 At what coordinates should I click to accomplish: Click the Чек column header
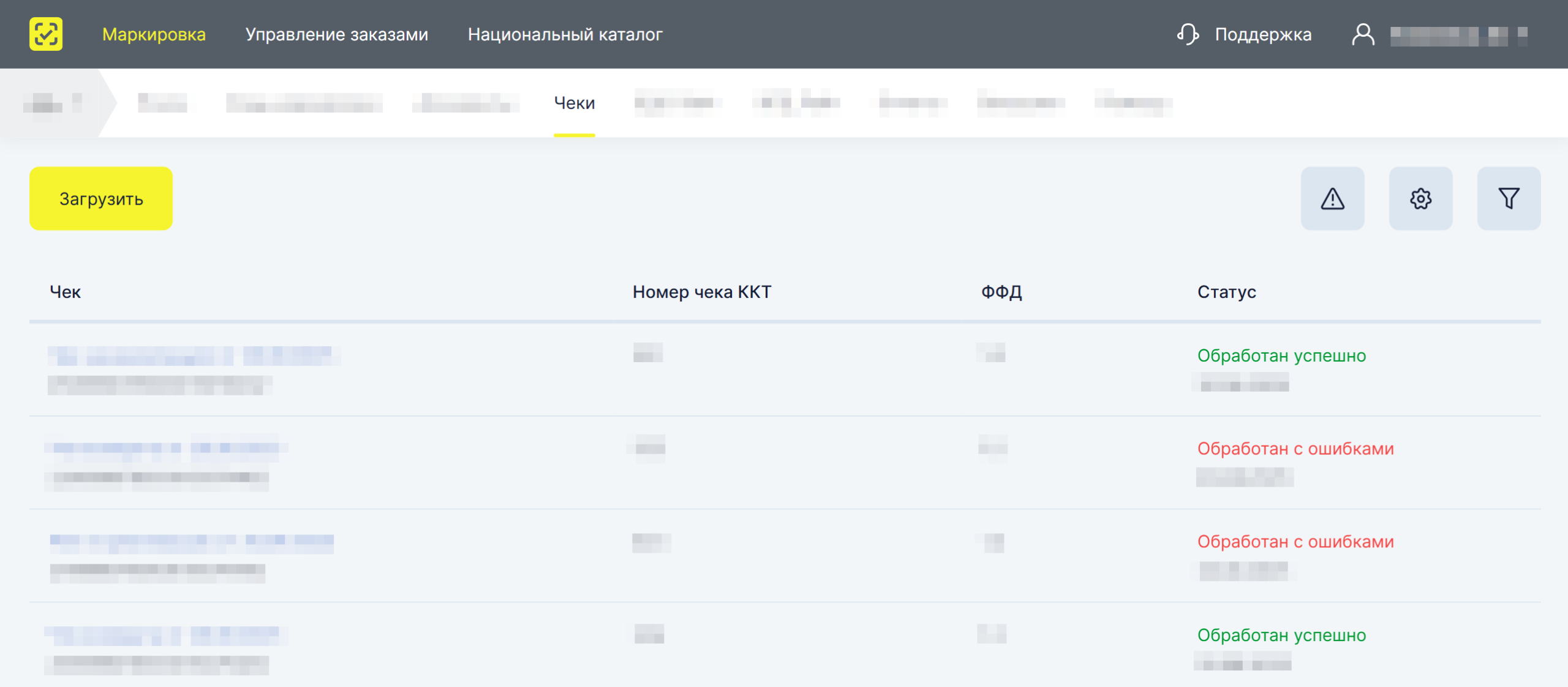coord(65,292)
